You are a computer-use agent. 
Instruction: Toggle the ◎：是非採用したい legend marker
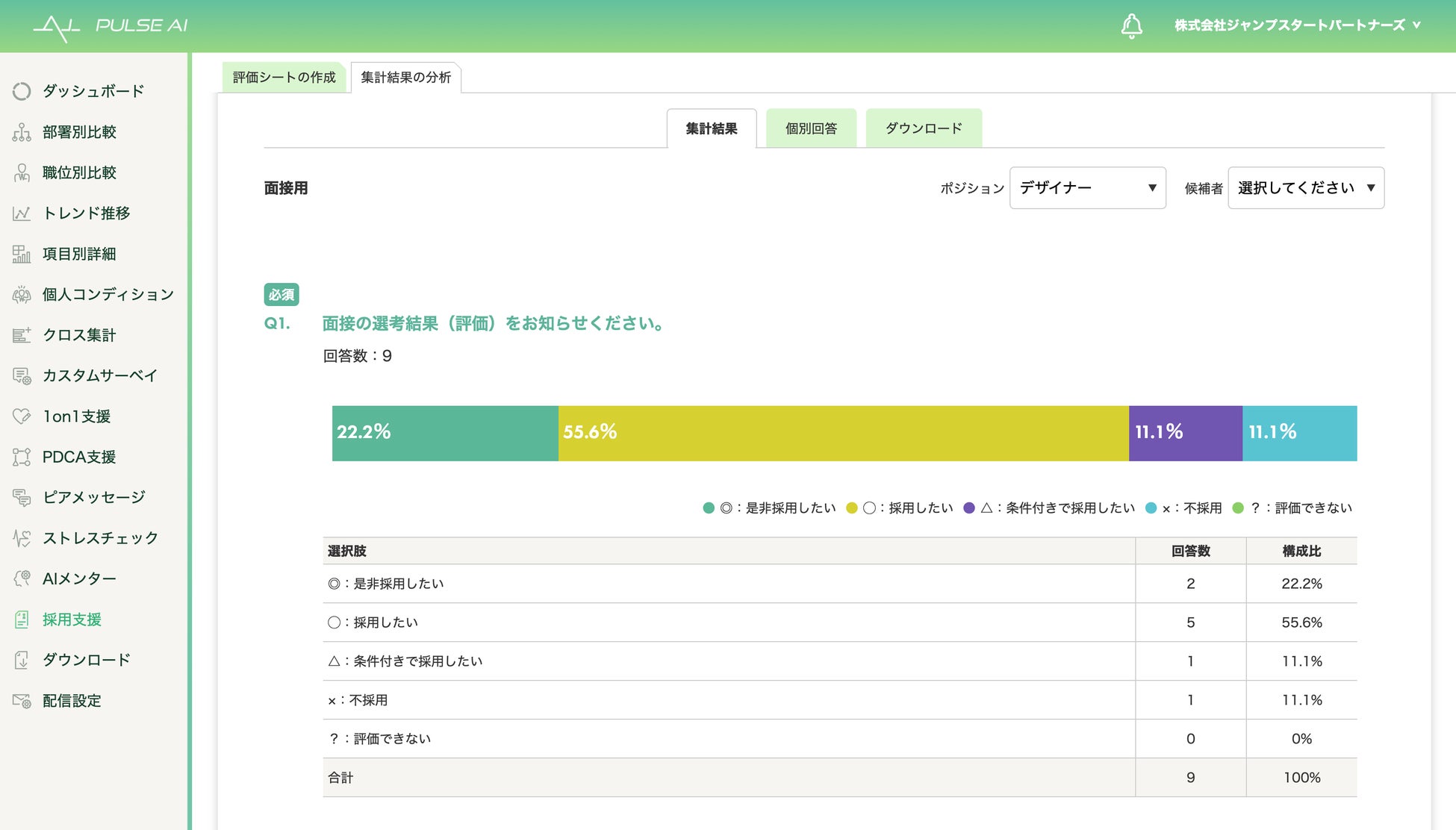click(709, 508)
